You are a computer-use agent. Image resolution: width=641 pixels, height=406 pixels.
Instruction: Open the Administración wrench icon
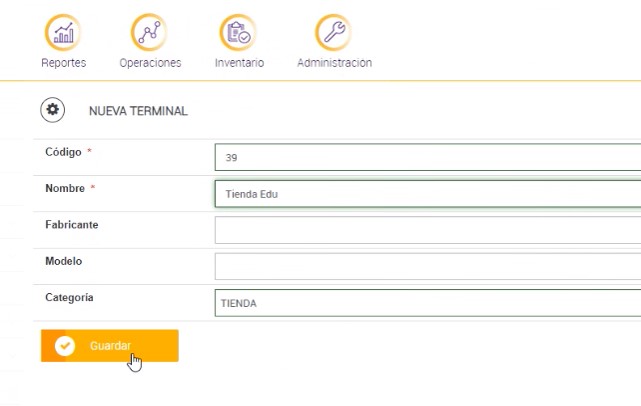tap(333, 32)
